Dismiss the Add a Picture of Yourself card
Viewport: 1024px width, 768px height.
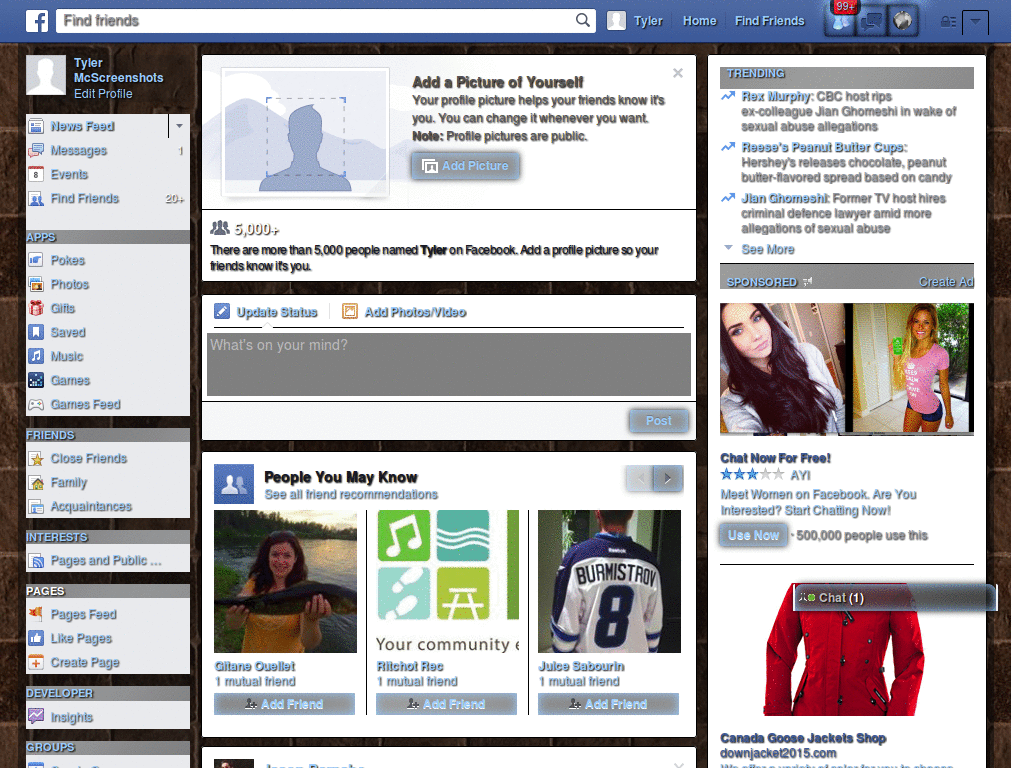[x=678, y=73]
